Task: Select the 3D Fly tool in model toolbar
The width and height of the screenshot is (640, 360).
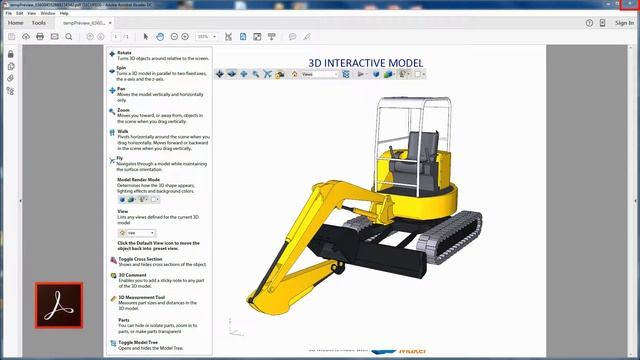Action: tap(267, 74)
